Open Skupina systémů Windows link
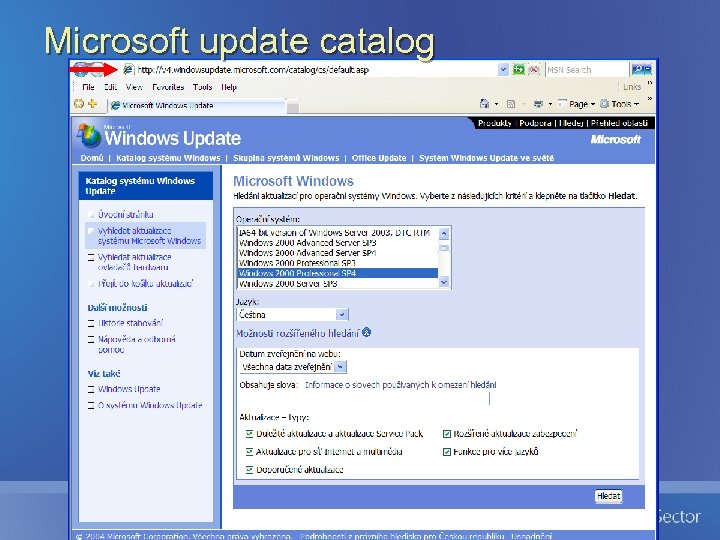The height and width of the screenshot is (540, 720). pyautogui.click(x=286, y=158)
